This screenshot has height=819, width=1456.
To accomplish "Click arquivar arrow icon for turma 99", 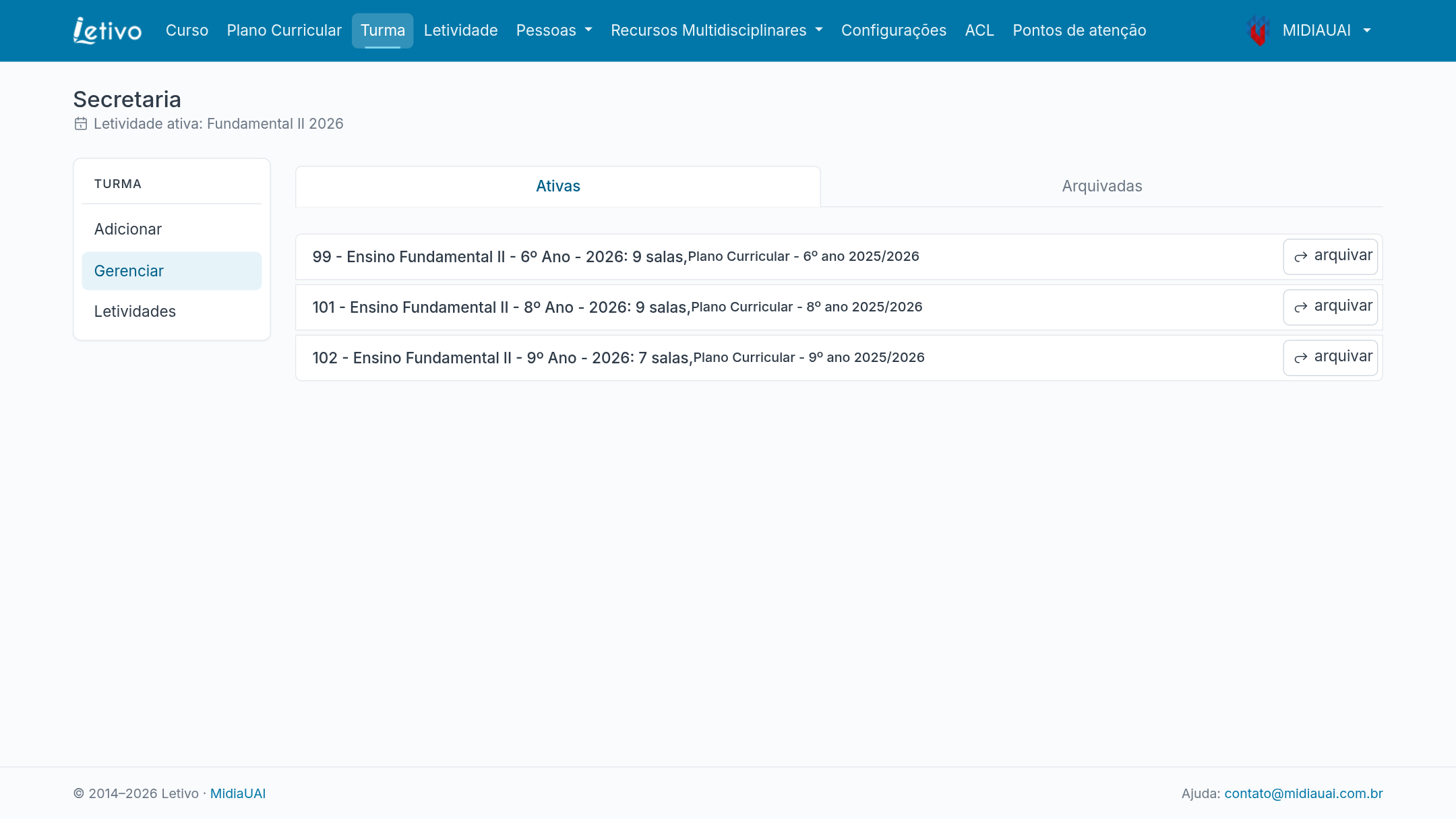I will pos(1301,256).
